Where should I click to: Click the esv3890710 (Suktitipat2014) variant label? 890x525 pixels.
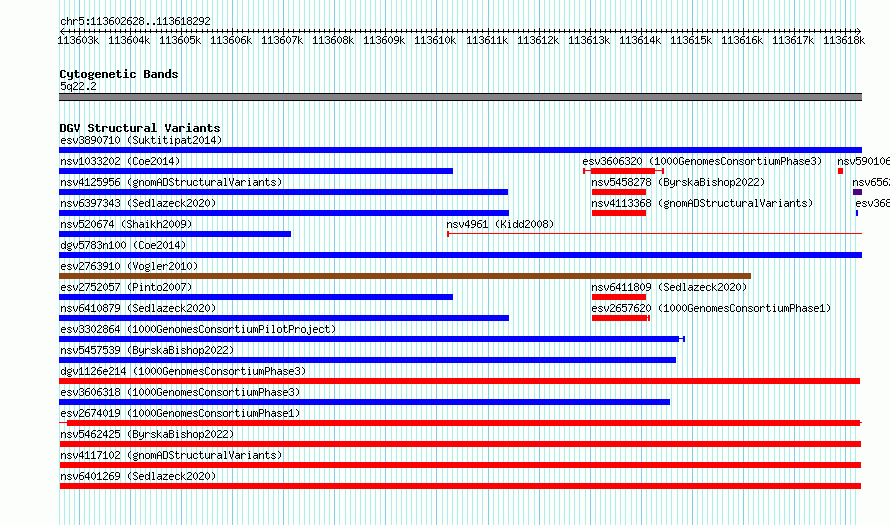pyautogui.click(x=141, y=140)
